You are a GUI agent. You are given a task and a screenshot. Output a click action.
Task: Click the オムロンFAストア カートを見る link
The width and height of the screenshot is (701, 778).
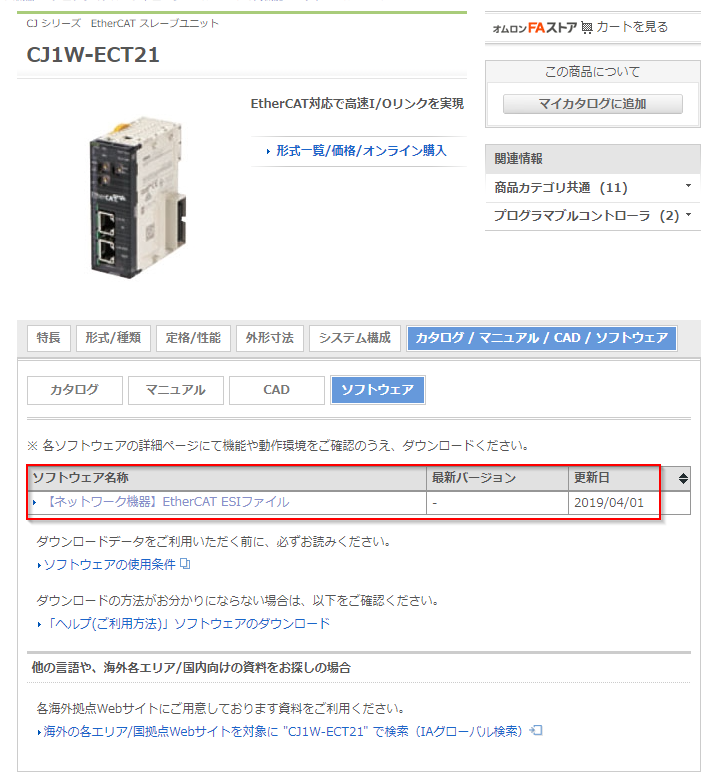(x=580, y=27)
